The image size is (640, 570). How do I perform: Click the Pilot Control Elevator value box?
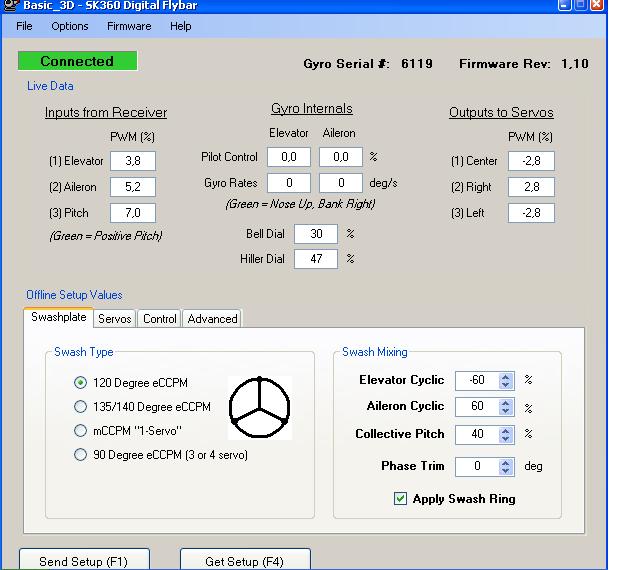(x=289, y=157)
